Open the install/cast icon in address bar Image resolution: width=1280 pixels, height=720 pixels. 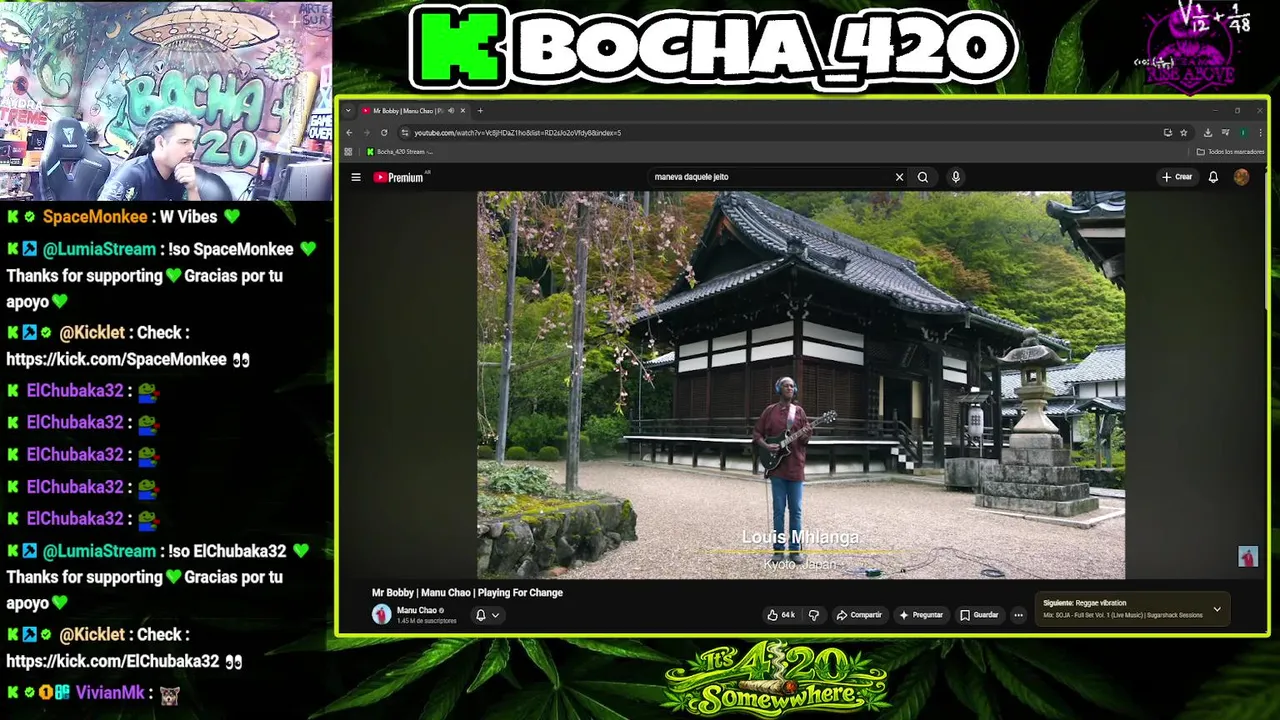(1167, 132)
